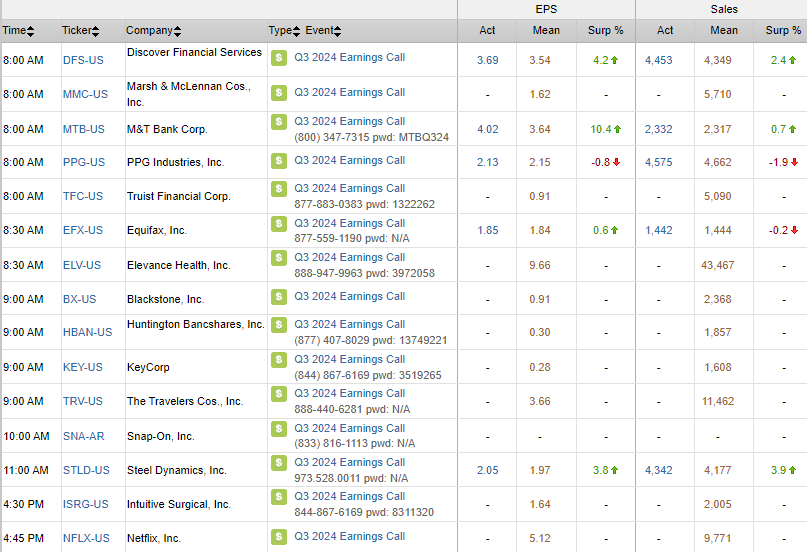Open Netflix Q3 2024 Earnings Call link
The image size is (807, 552).
point(349,536)
